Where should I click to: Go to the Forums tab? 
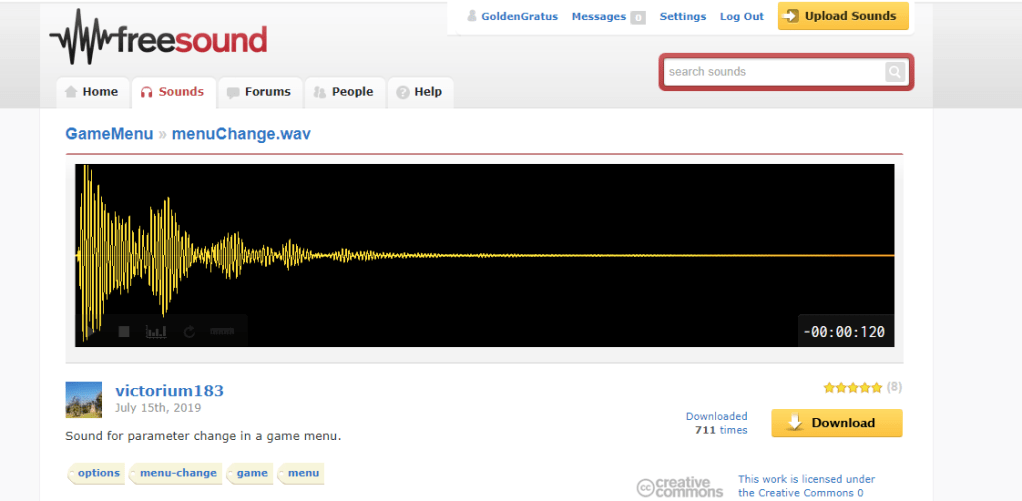[258, 92]
